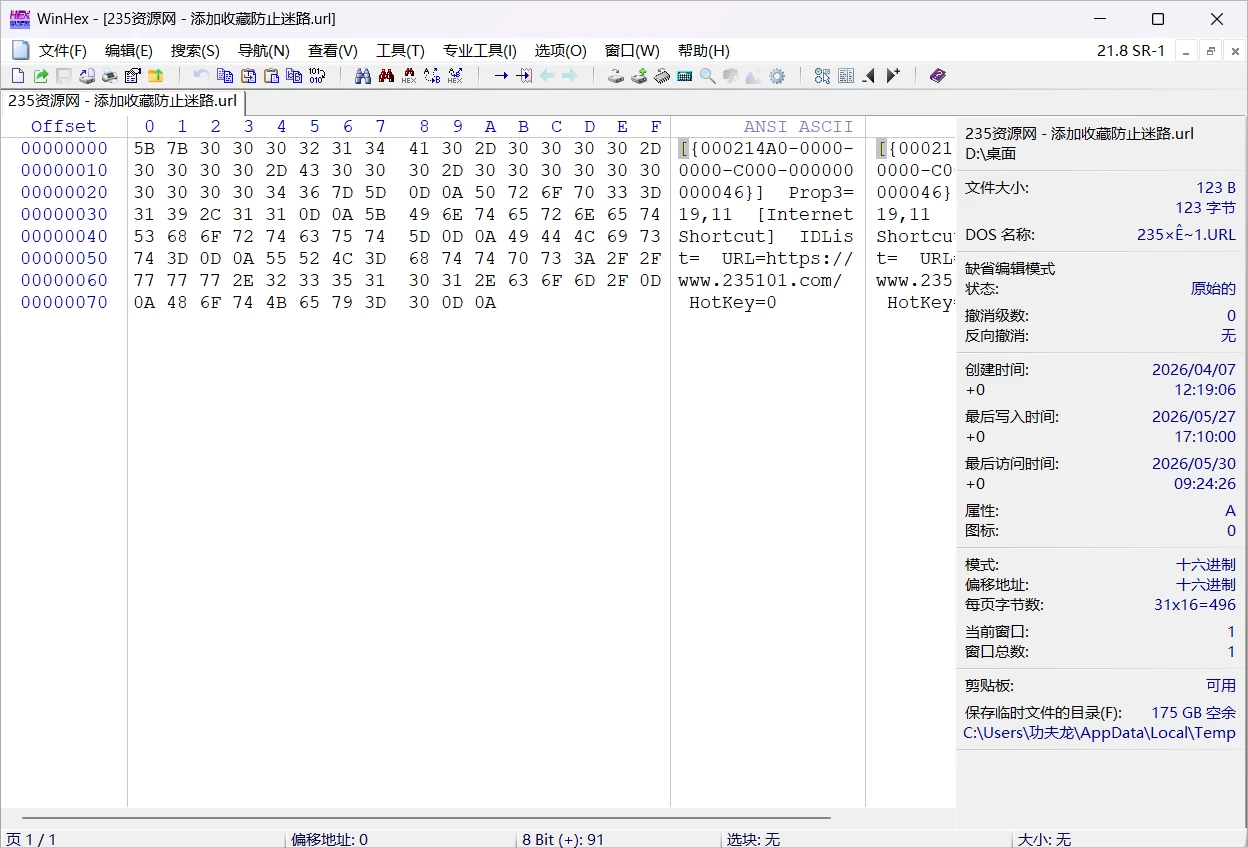Click the magnifying glass analysis icon
Screen dimensions: 1248x848
708,76
